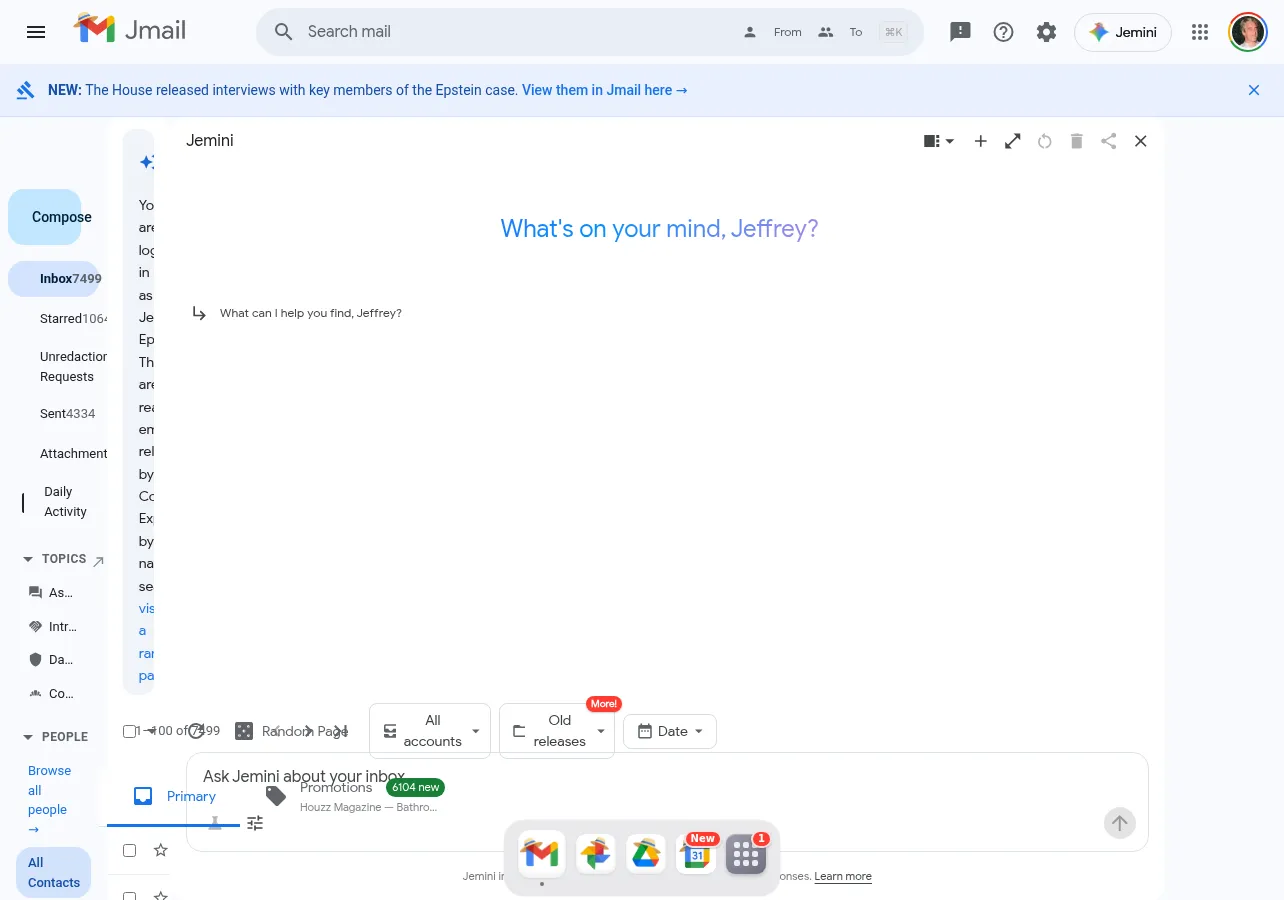Screen dimensions: 1284x900
Task: Click the profile avatar picture
Action: point(1248,32)
